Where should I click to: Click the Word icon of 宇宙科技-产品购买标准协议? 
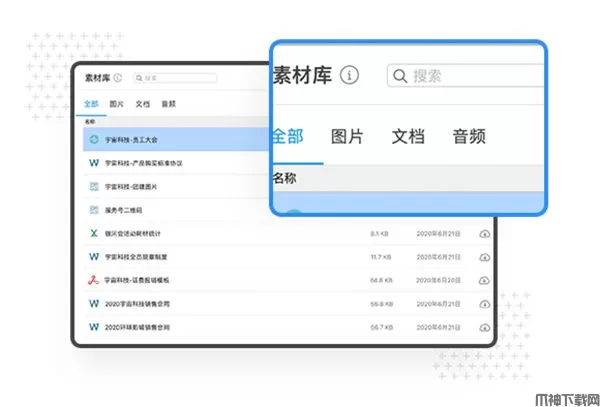(x=93, y=163)
